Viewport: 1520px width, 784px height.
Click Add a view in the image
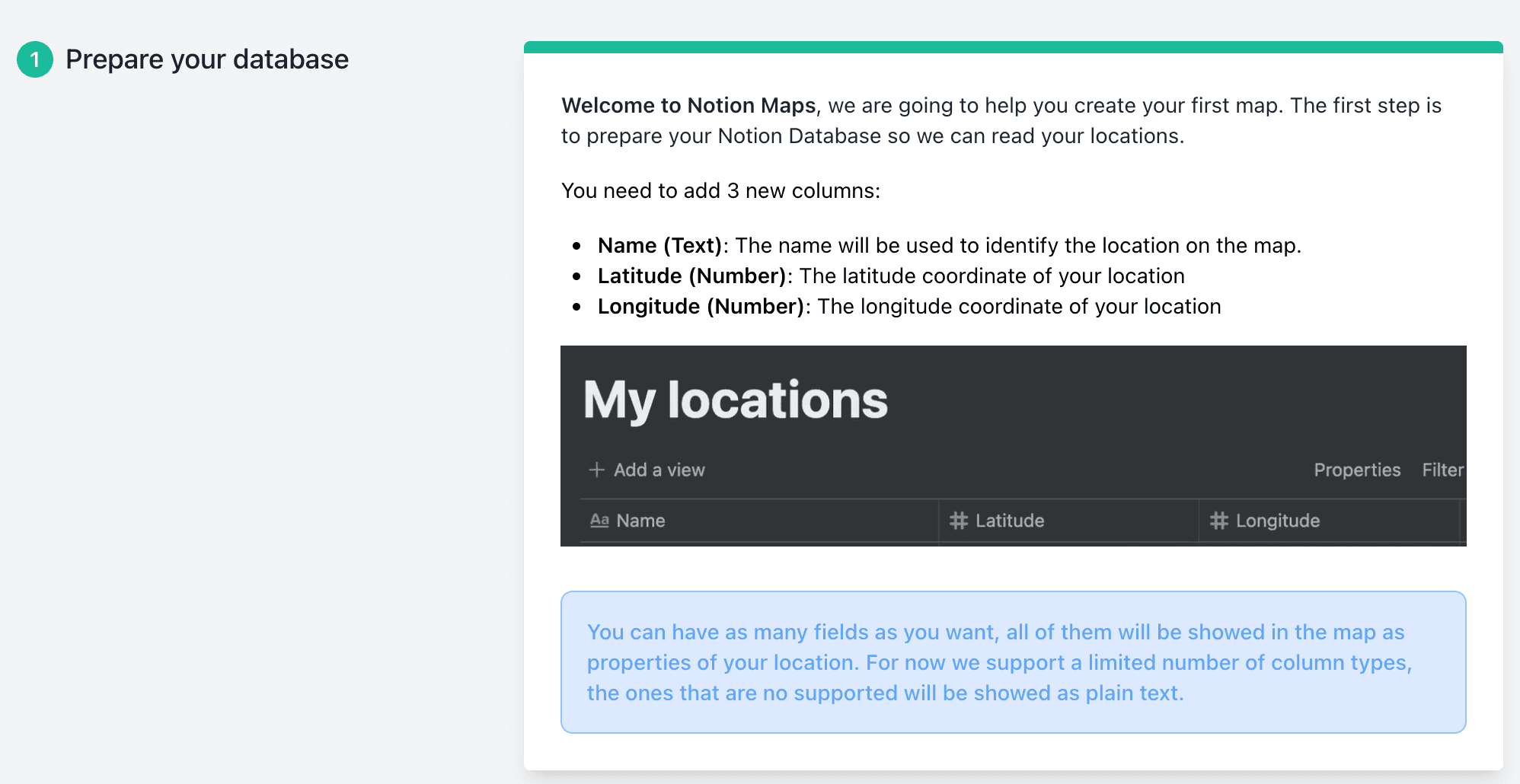pos(659,470)
